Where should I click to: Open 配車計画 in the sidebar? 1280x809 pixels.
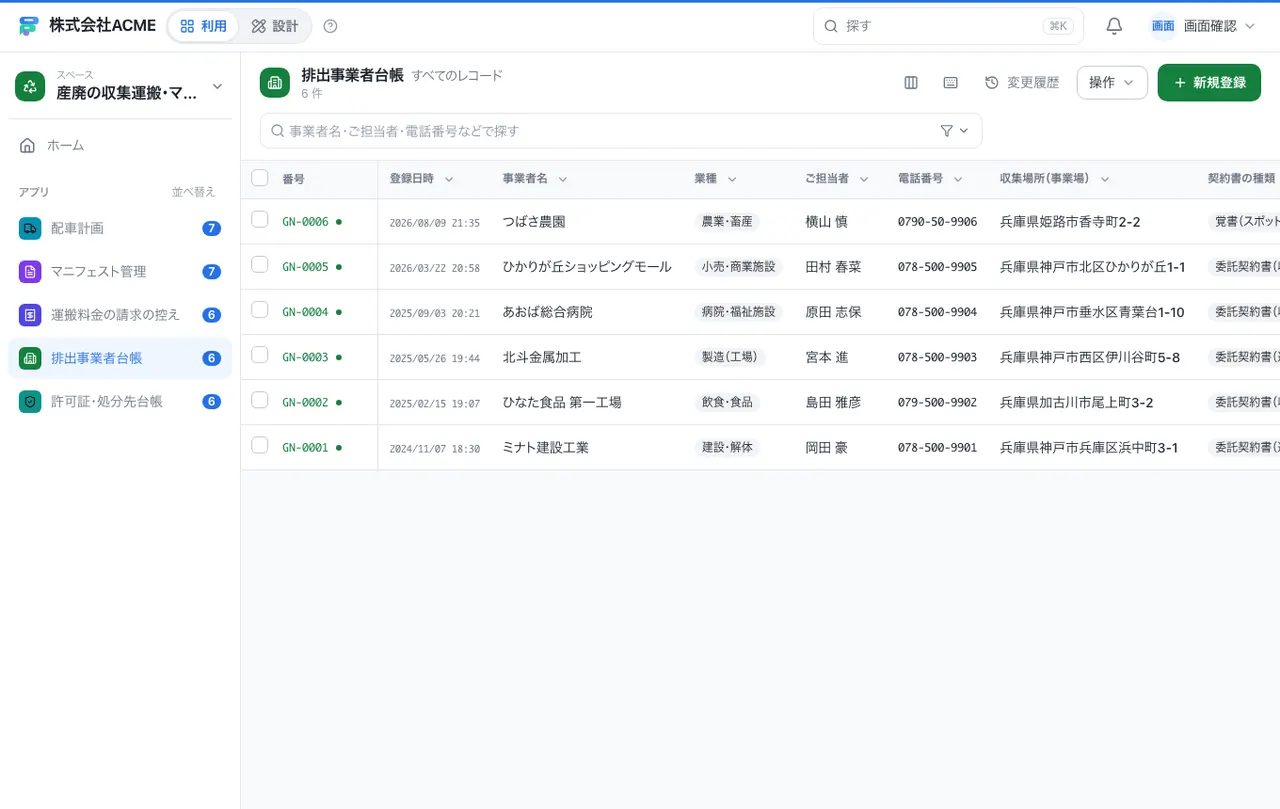[120, 228]
